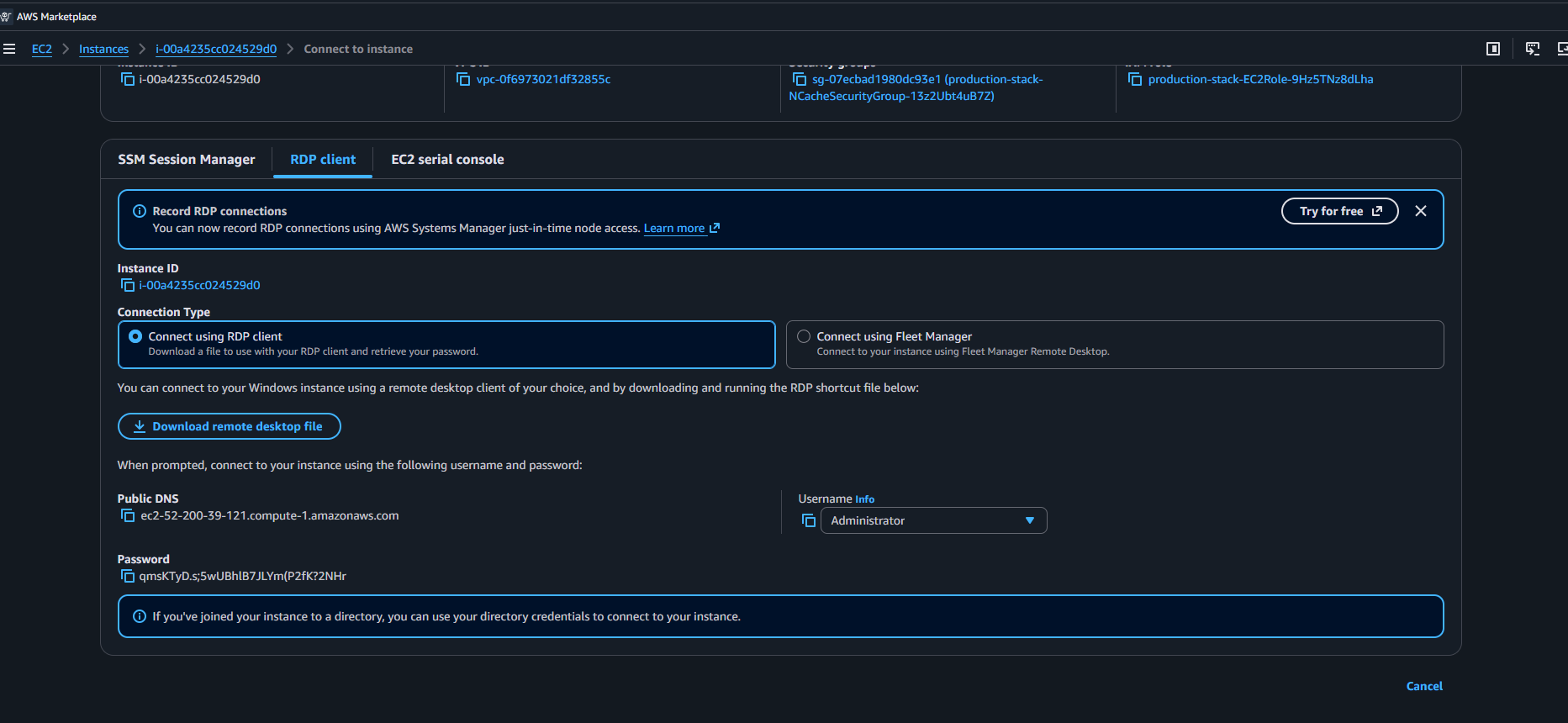
Task: Click the AWS Marketplace bookmark label
Action: click(56, 17)
